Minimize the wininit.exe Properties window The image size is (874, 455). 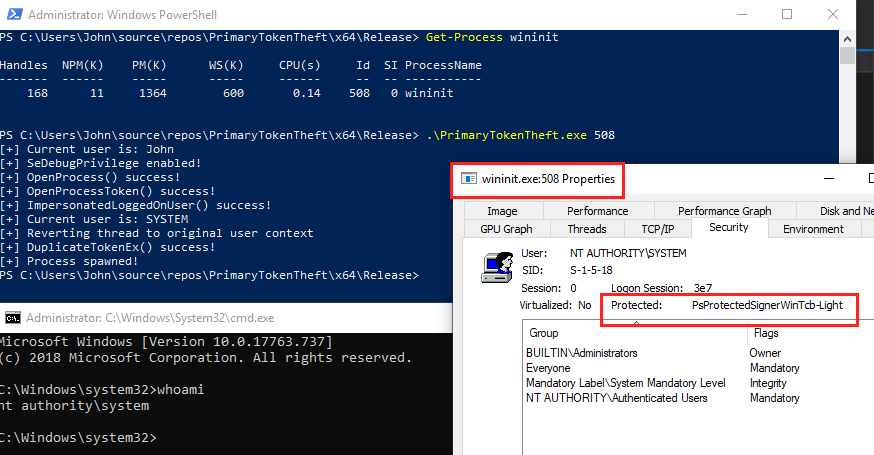(829, 178)
